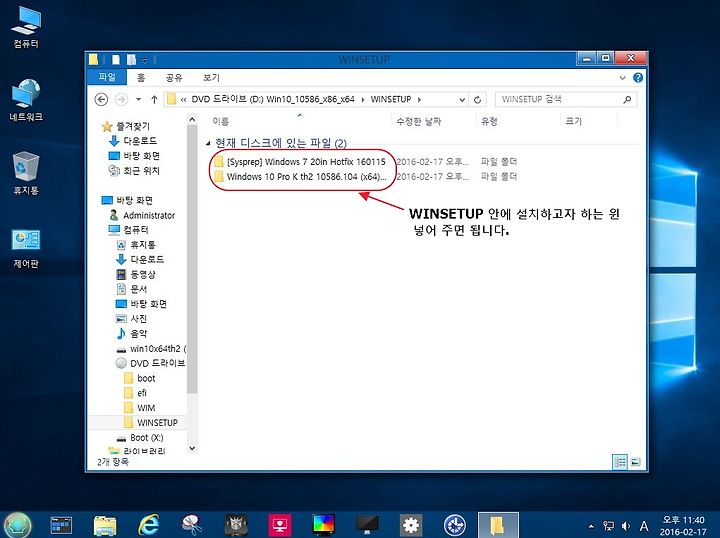Open the 컴퓨터 desktop icon
Screen dimensions: 720x538
point(26,27)
